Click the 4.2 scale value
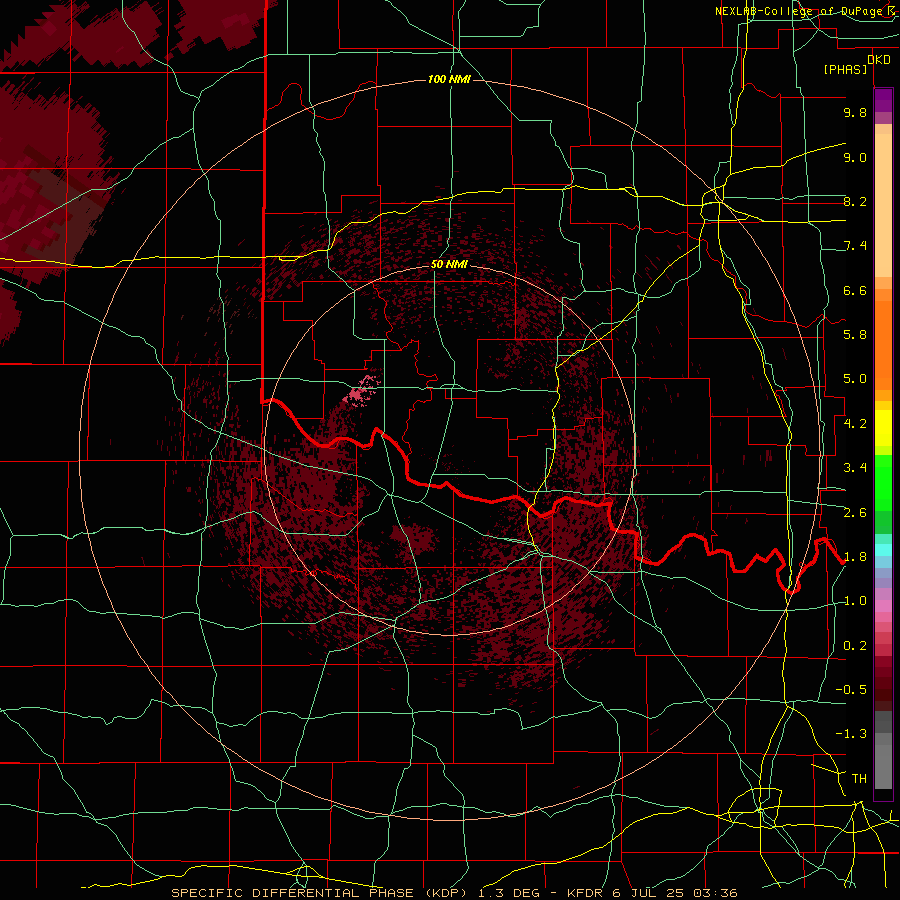 (855, 424)
